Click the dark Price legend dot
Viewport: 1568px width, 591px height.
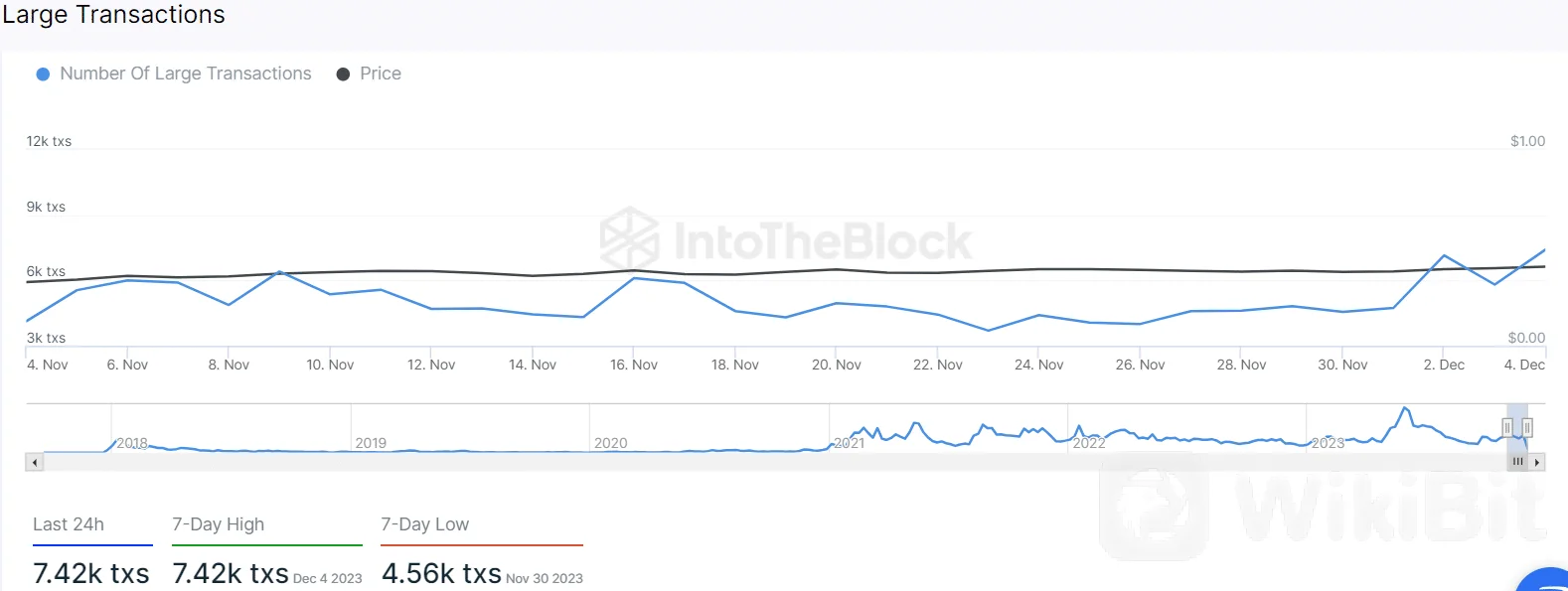[343, 74]
